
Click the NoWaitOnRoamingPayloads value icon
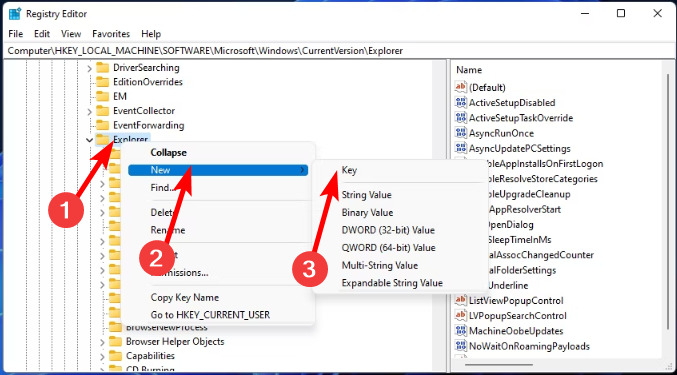coord(461,346)
